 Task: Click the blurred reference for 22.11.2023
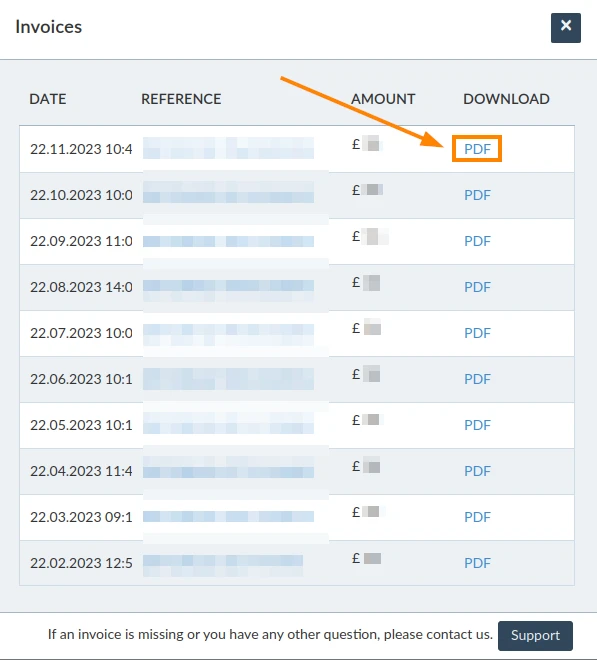pos(228,148)
